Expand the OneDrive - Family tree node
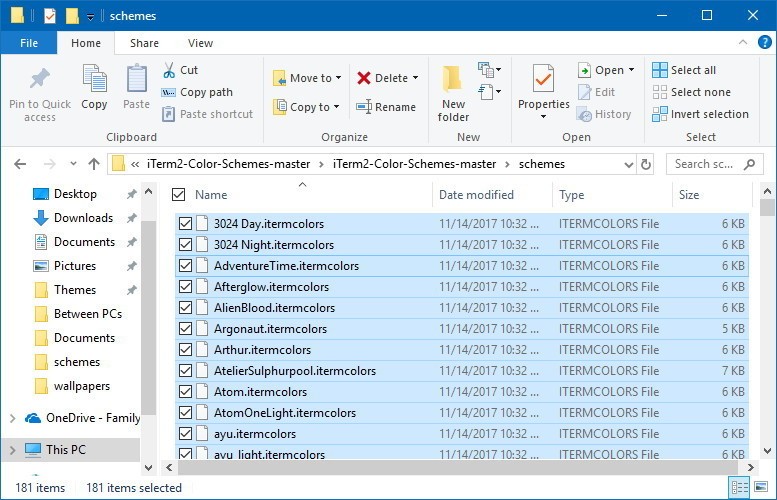 pyautogui.click(x=12, y=418)
